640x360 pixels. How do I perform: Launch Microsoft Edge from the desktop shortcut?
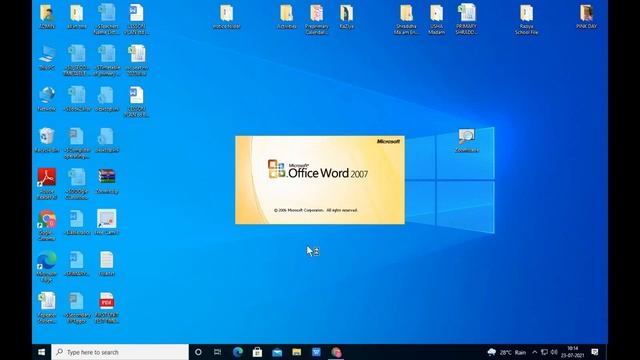point(47,267)
